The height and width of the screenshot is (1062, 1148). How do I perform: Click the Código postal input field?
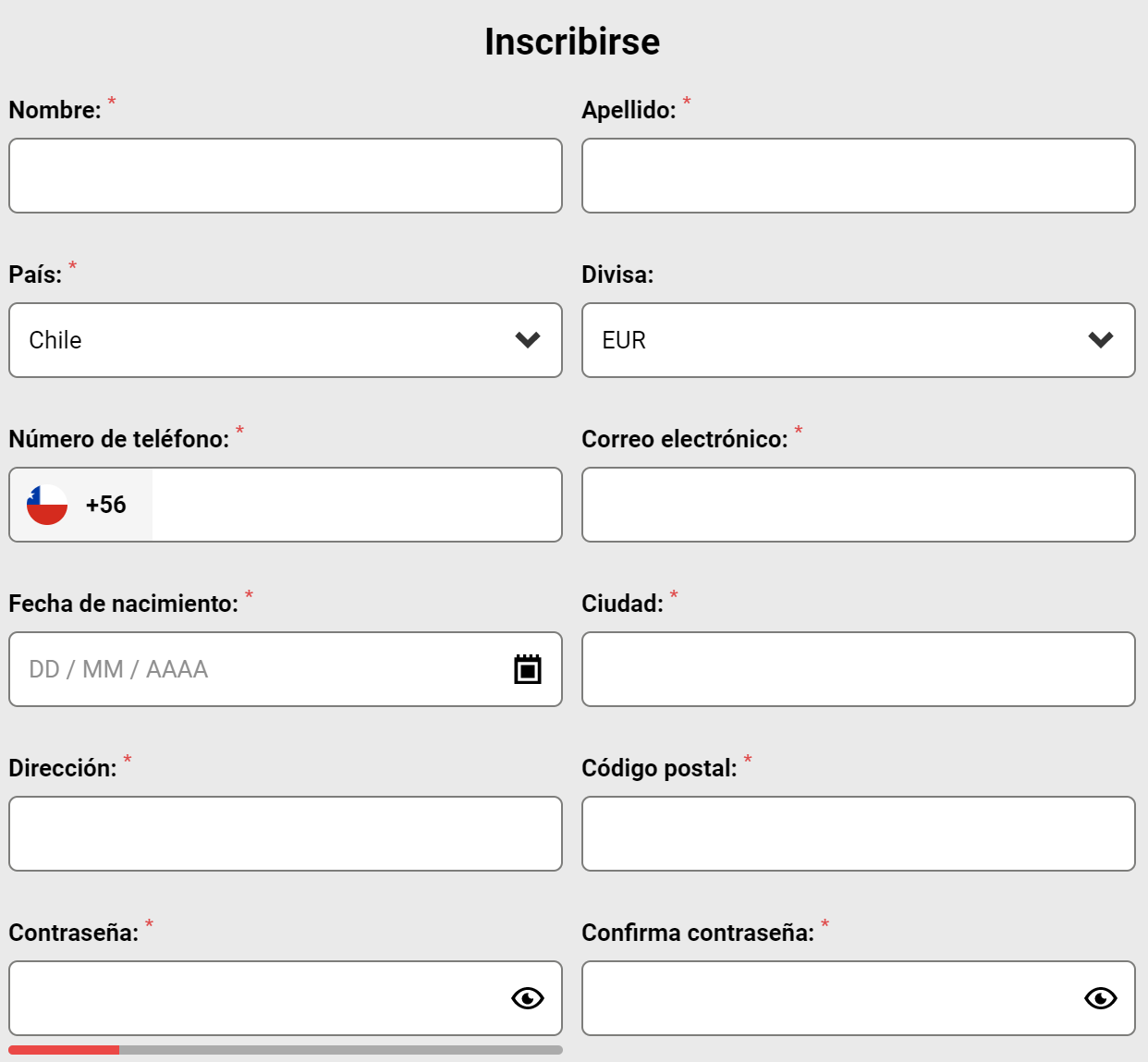coord(859,834)
